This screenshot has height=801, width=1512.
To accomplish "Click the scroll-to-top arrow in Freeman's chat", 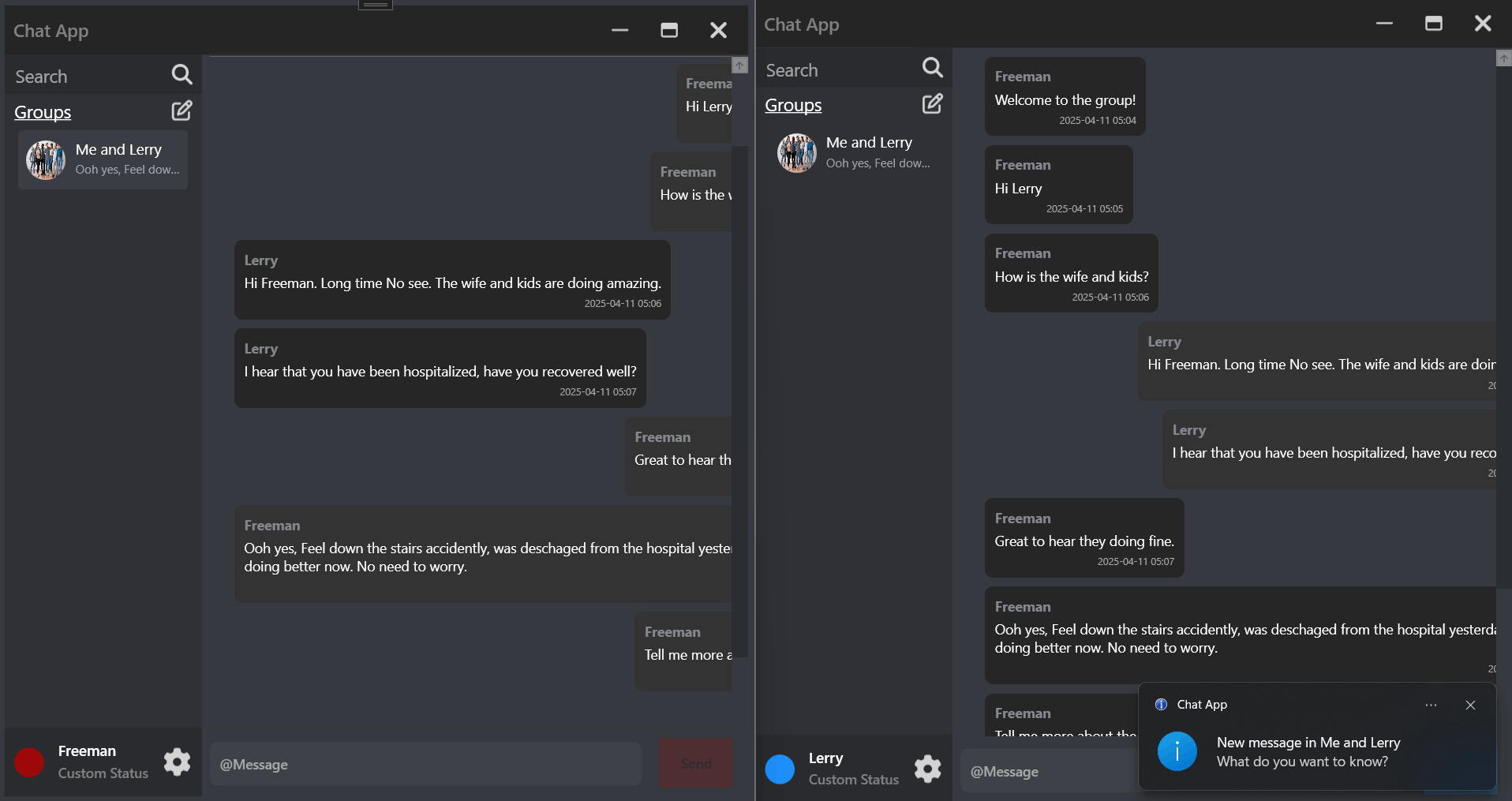I will (739, 65).
